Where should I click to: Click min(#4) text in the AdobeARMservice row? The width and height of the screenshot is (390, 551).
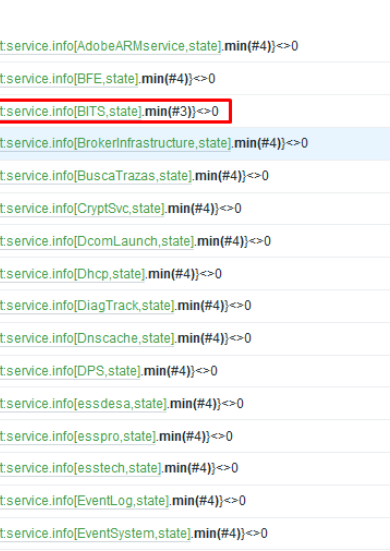(248, 46)
